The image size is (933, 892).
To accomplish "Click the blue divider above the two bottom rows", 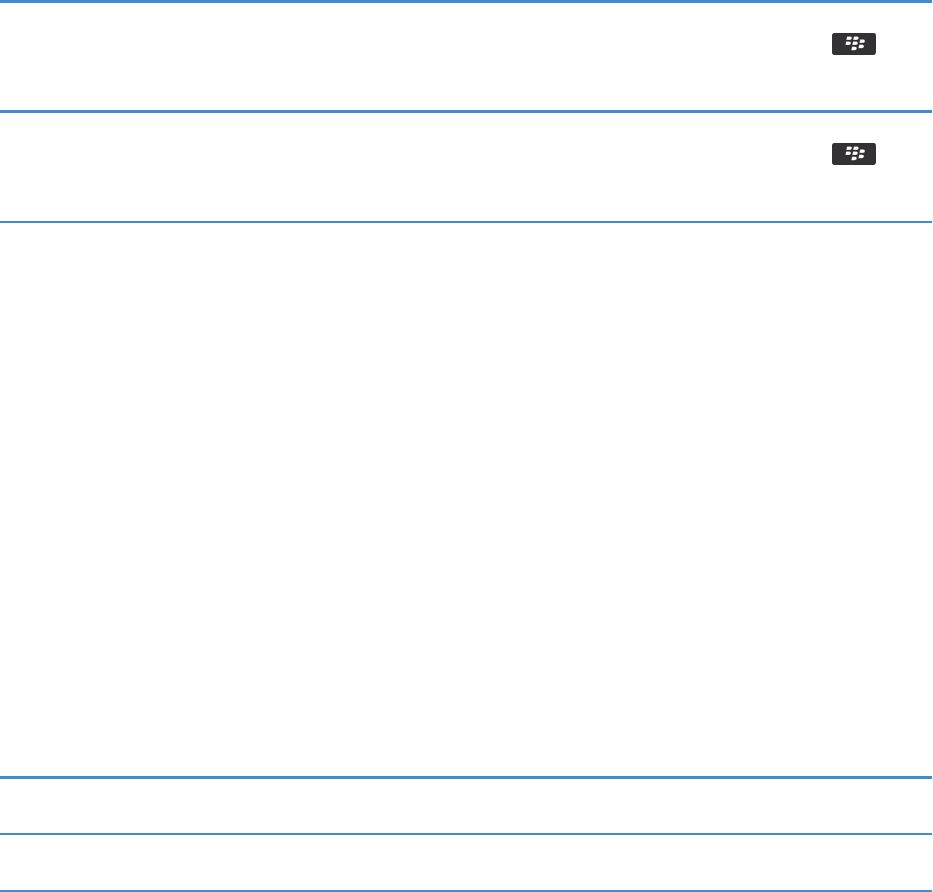I will [466, 777].
